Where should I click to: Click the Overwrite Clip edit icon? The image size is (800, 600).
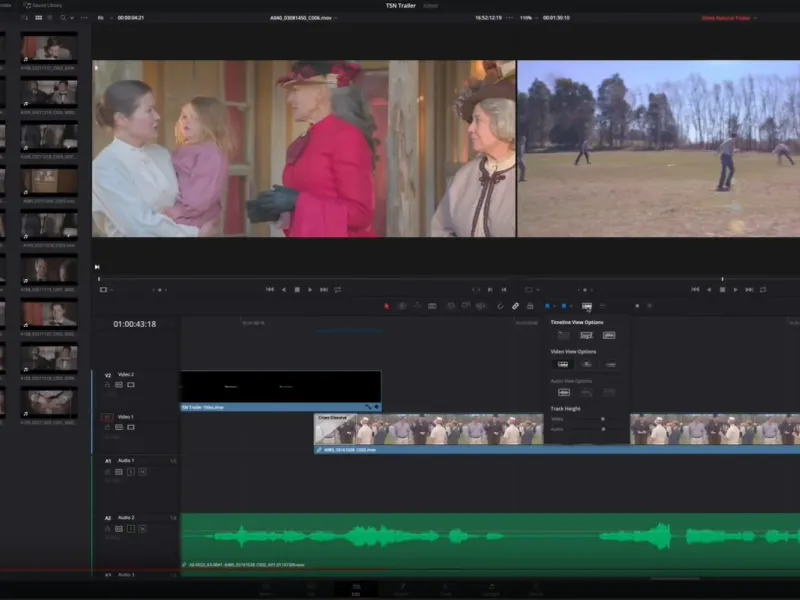click(466, 306)
